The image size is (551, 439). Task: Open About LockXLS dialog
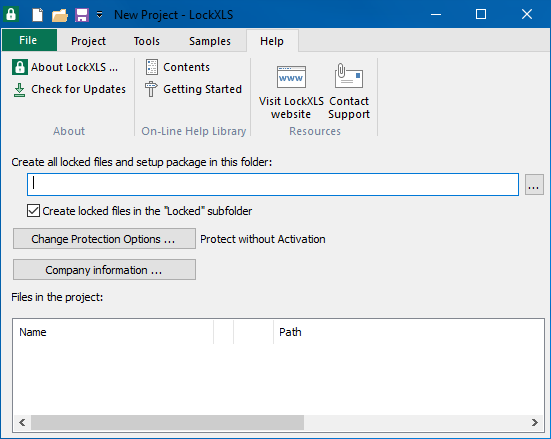[65, 67]
